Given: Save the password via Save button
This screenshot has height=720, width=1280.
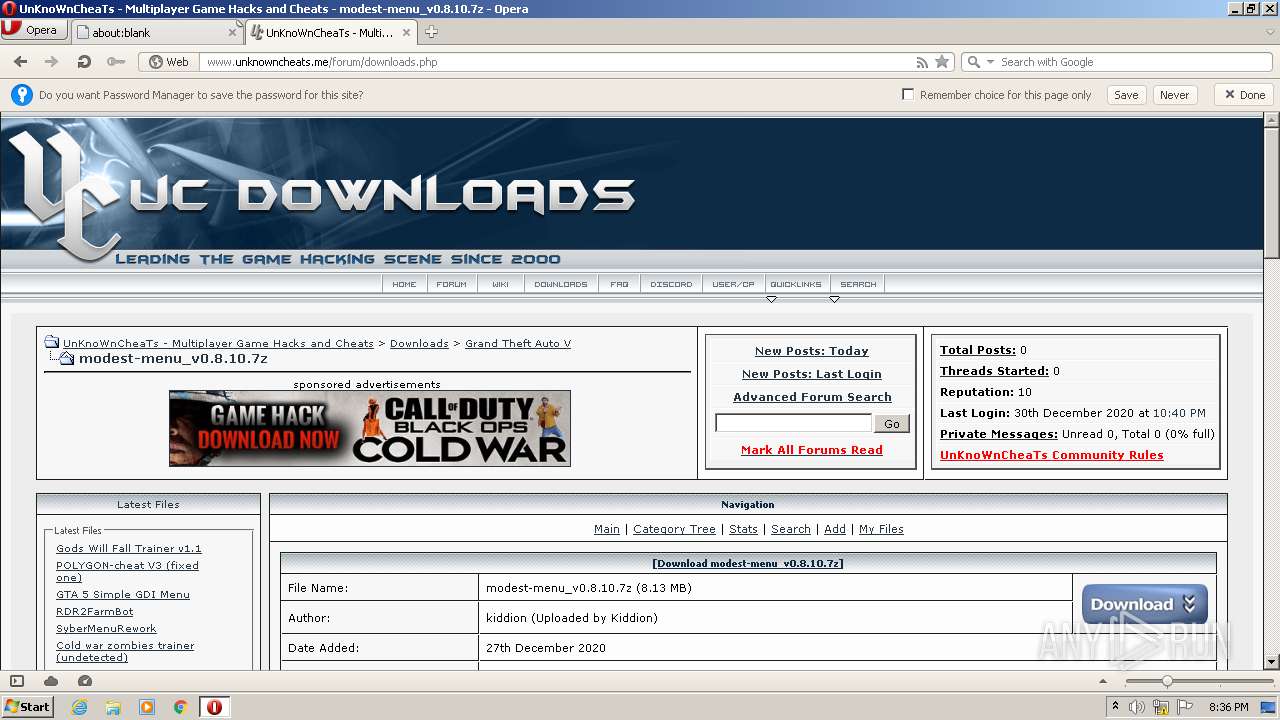Looking at the screenshot, I should [x=1126, y=95].
